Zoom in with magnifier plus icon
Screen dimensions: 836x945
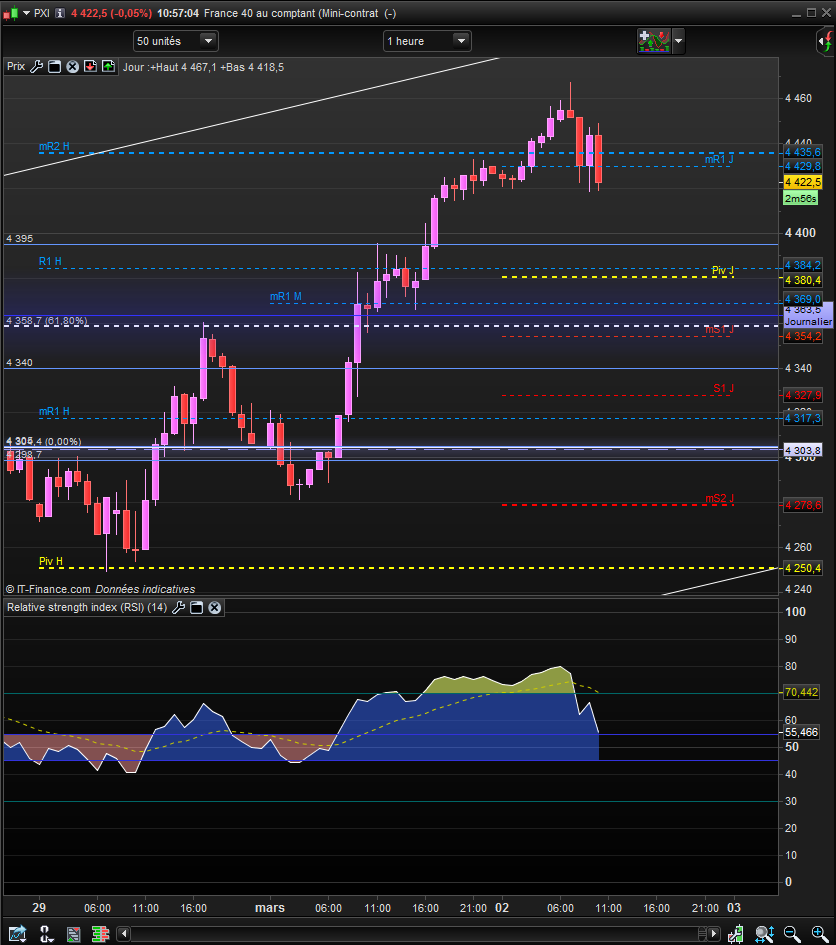(820, 934)
